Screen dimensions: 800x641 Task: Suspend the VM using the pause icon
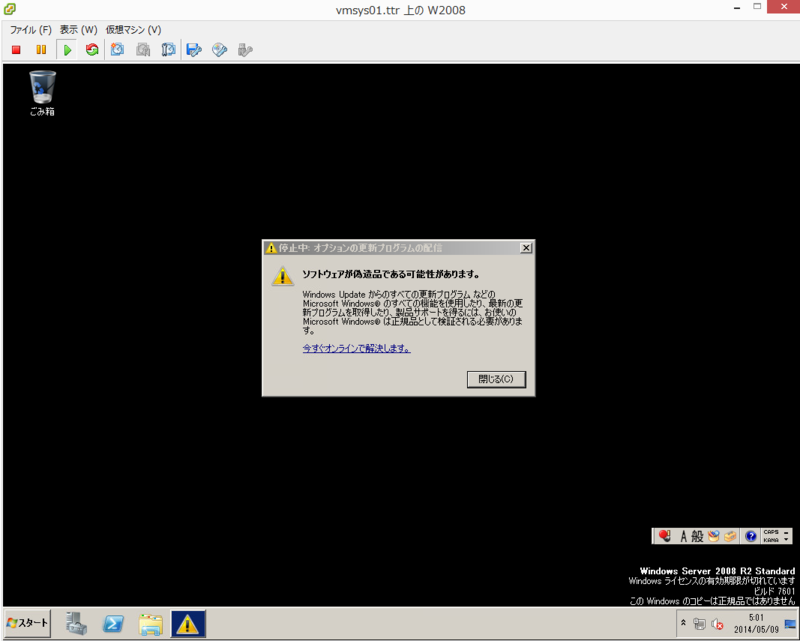click(x=41, y=50)
